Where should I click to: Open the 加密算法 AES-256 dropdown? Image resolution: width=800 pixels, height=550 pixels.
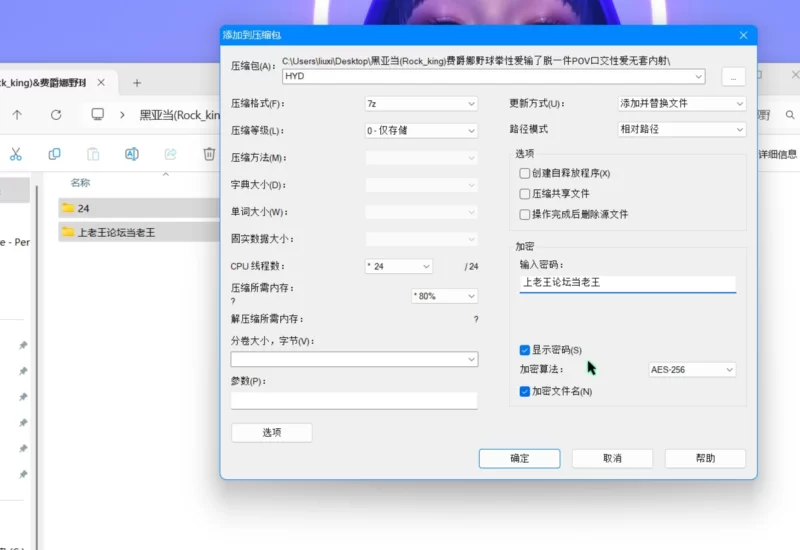[692, 370]
